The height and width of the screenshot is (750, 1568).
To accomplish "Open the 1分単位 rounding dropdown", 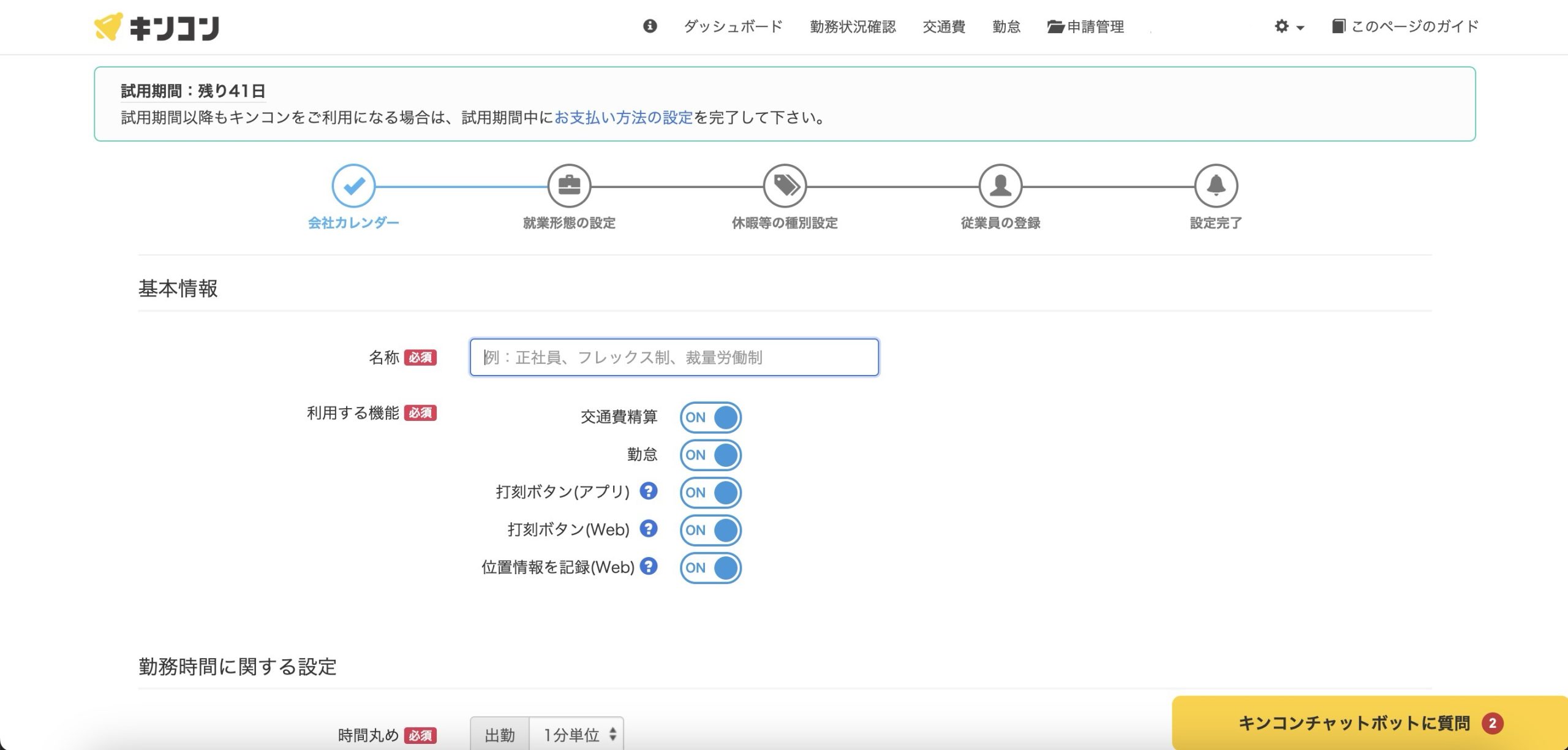I will point(576,734).
